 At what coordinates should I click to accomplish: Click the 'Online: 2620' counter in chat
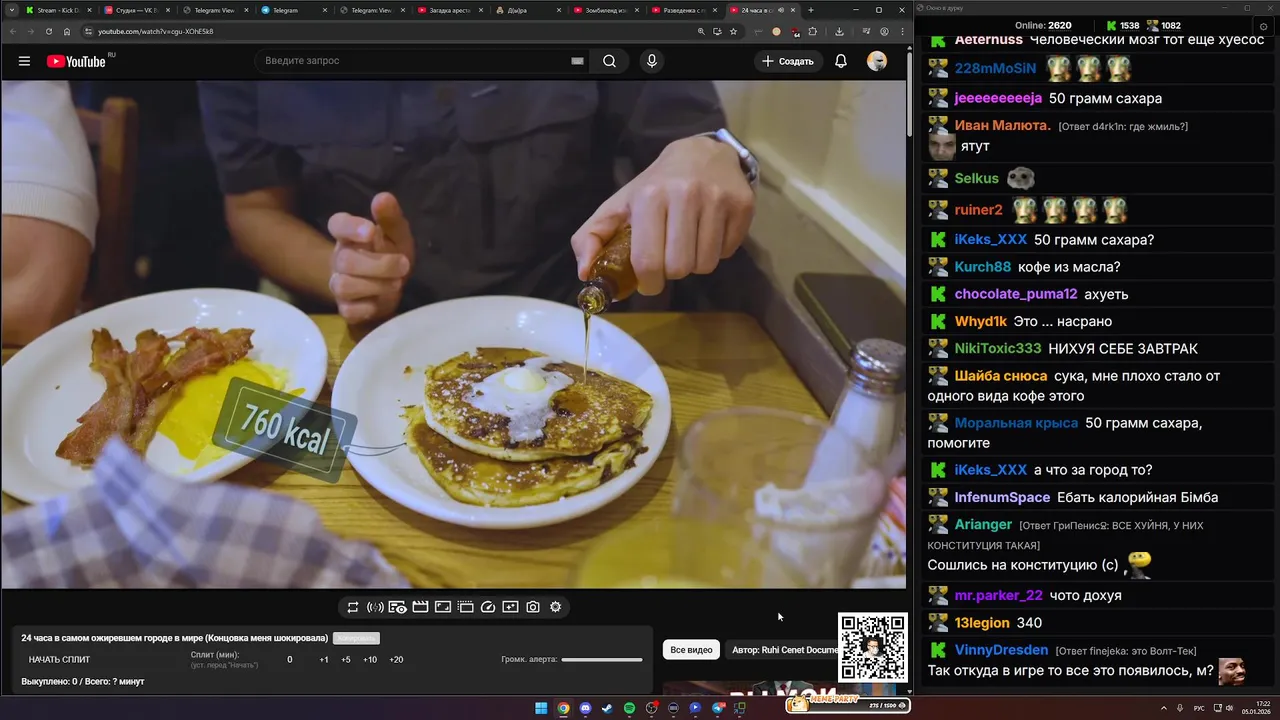point(1043,26)
